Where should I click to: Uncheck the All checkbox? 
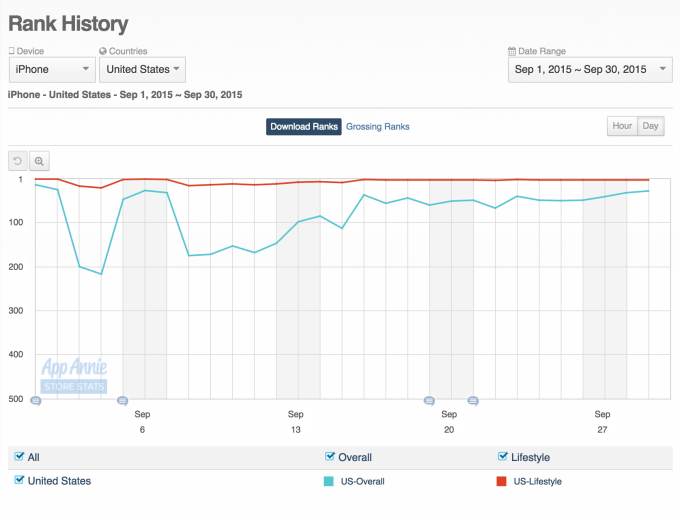pyautogui.click(x=20, y=457)
